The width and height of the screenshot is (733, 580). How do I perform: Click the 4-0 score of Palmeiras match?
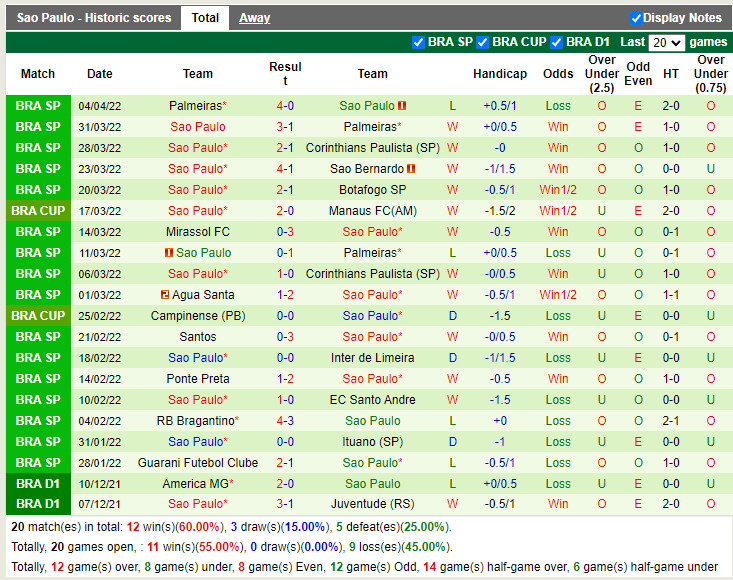tap(285, 106)
